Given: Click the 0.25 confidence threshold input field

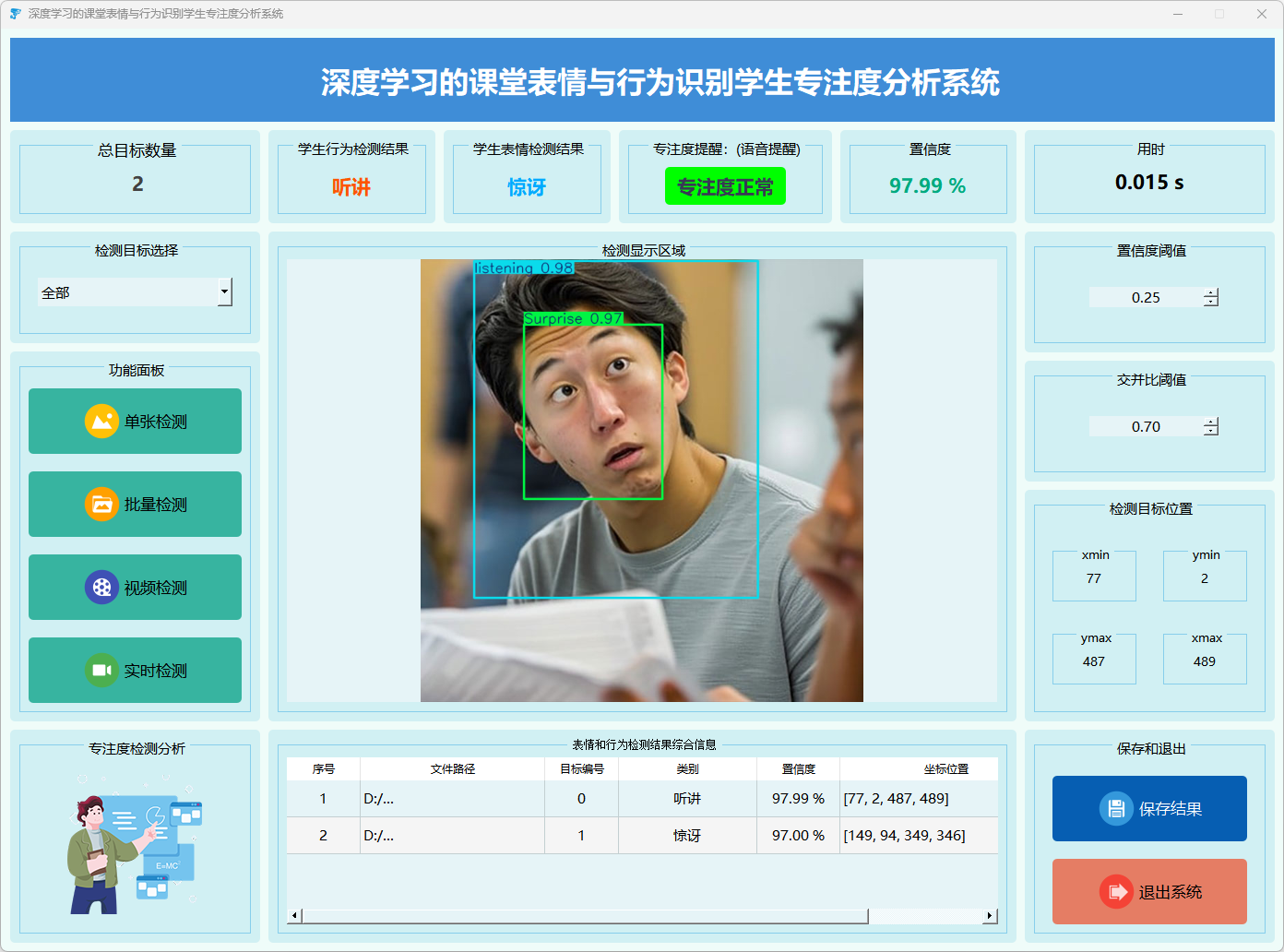Looking at the screenshot, I should [1146, 297].
